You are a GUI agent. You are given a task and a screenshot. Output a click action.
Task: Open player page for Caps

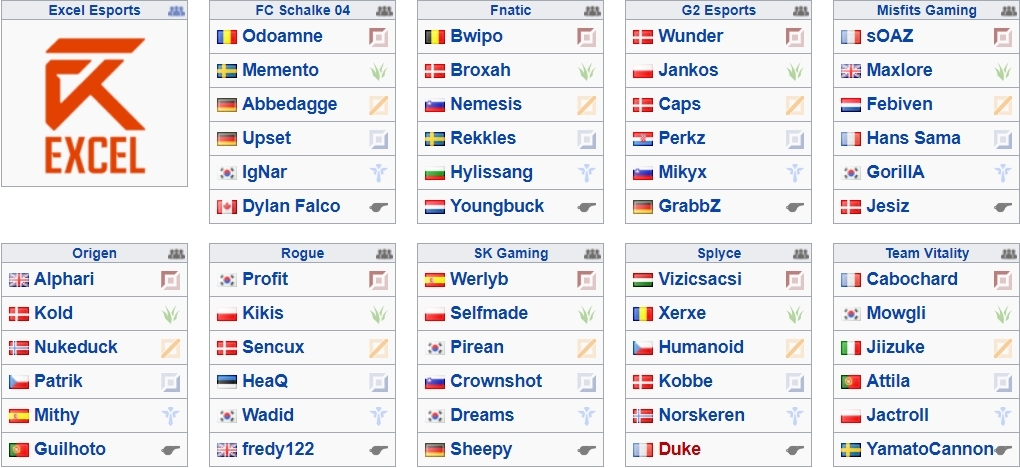680,104
